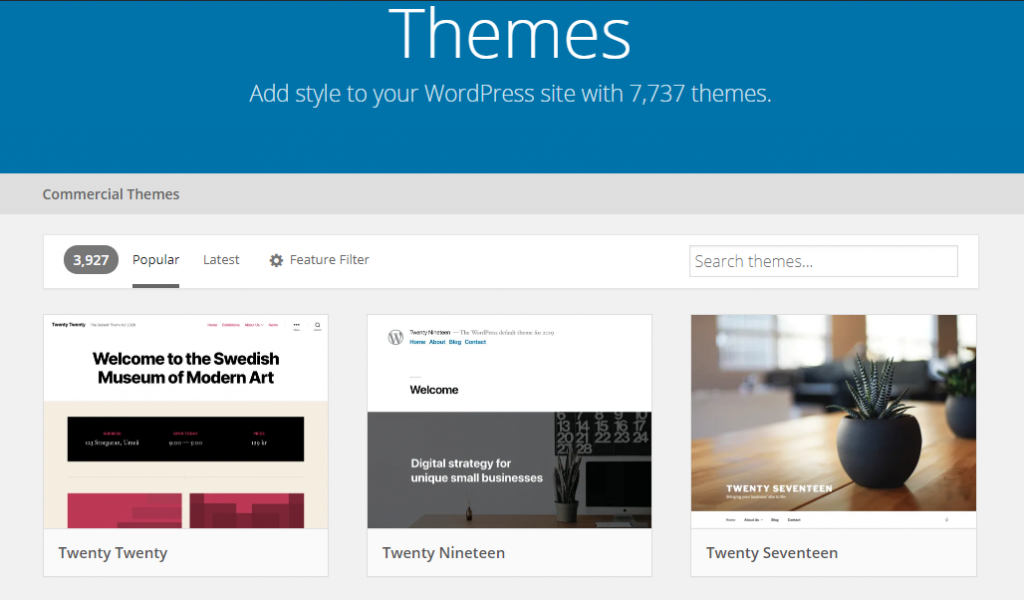Viewport: 1024px width, 600px height.
Task: Switch to the Latest tab
Action: pyautogui.click(x=221, y=260)
